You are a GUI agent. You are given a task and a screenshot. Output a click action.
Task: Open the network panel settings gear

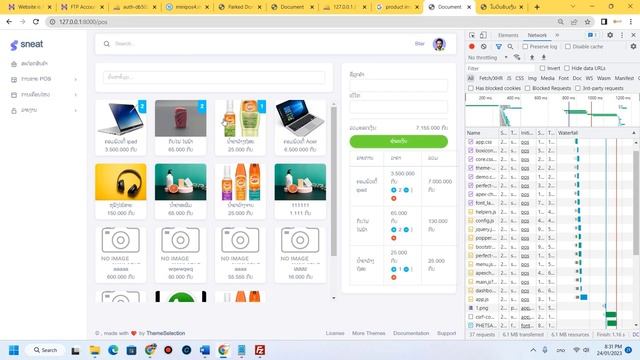tap(633, 47)
